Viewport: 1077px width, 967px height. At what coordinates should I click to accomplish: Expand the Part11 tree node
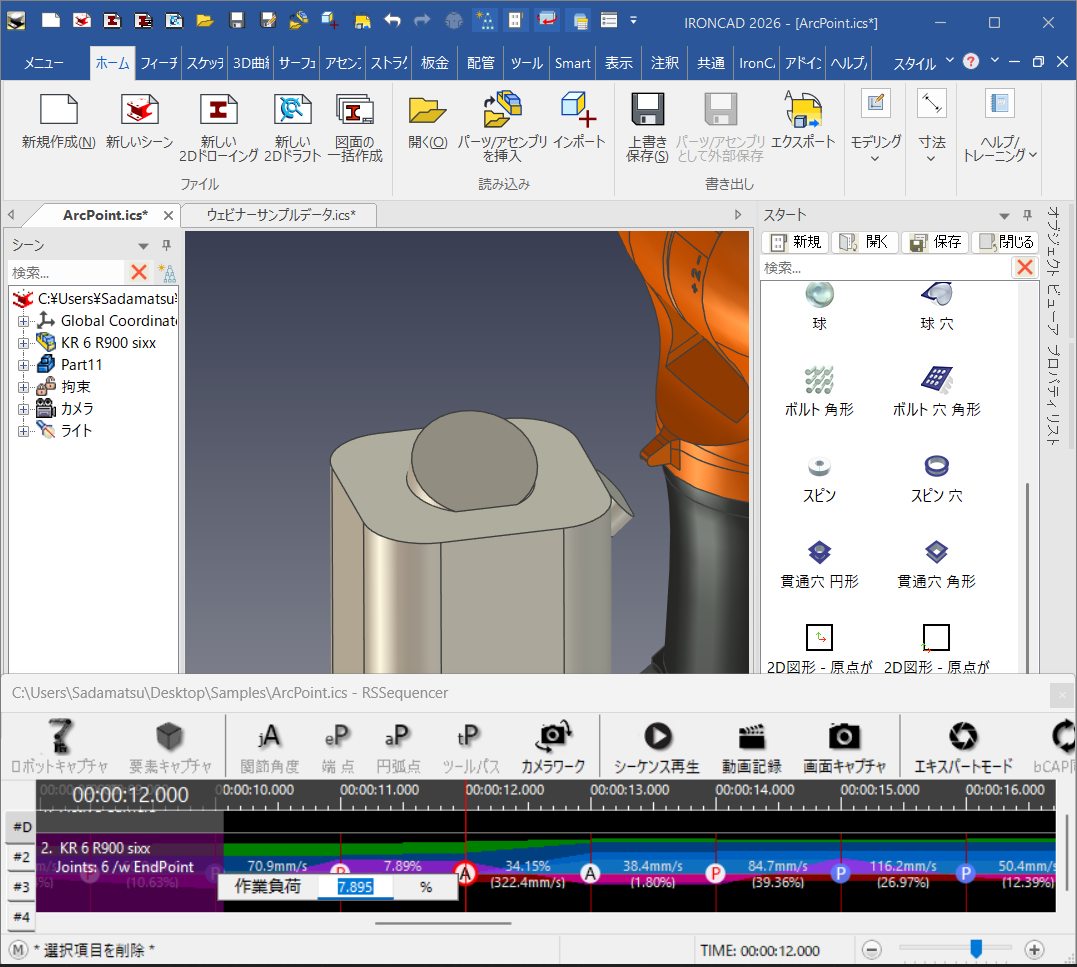(x=23, y=365)
